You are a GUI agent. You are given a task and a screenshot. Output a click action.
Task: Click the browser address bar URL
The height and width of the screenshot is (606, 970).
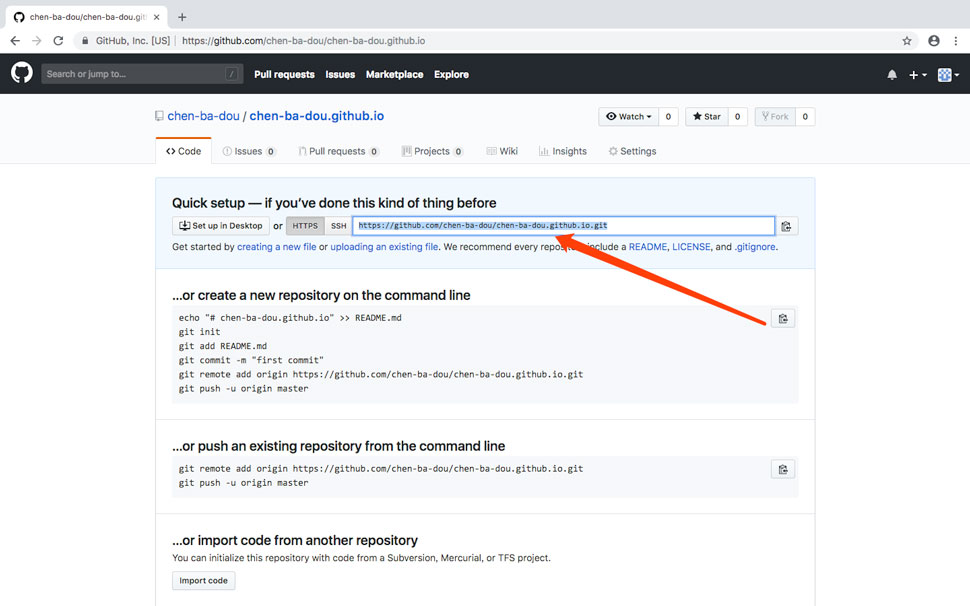(303, 41)
